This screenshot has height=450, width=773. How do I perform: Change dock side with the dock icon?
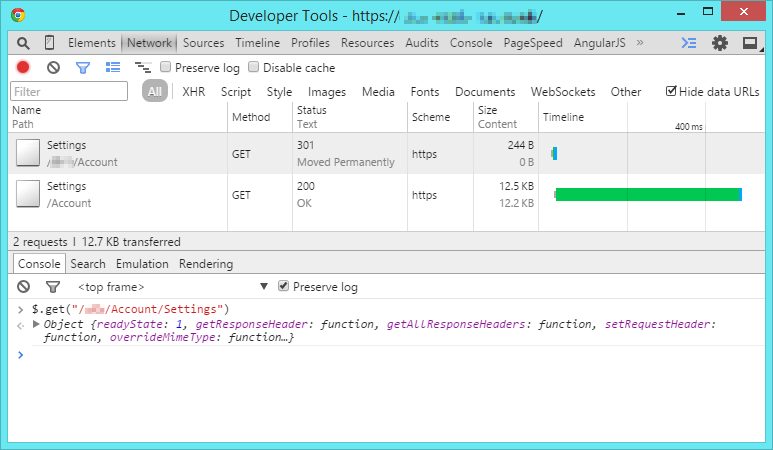pos(751,43)
